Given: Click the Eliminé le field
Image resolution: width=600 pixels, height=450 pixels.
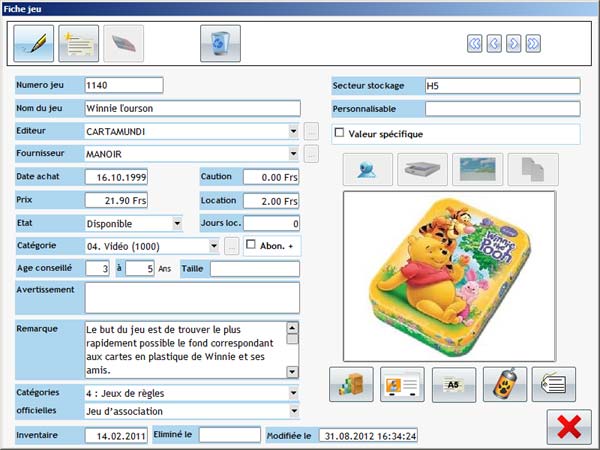Looking at the screenshot, I should [x=230, y=435].
